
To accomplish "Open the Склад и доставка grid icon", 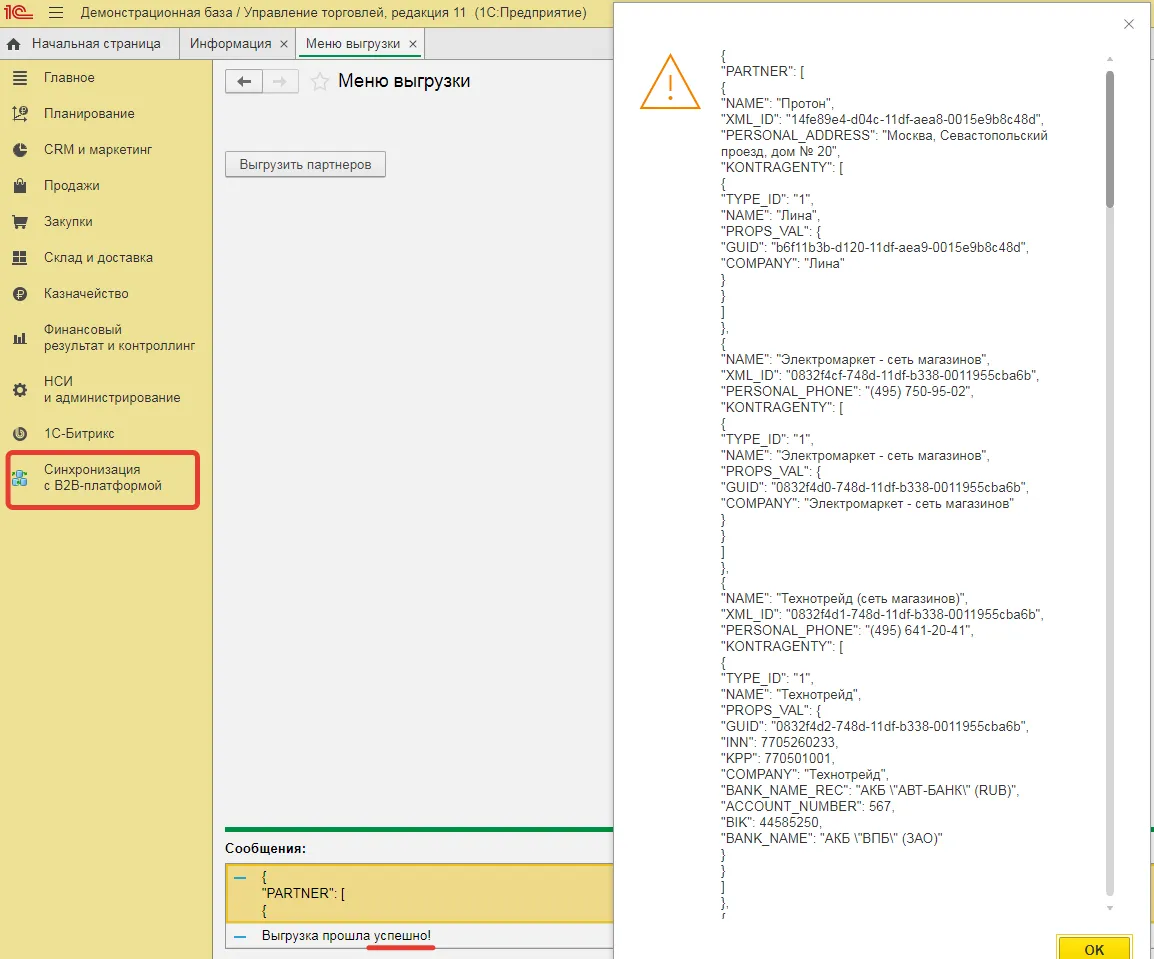I will point(20,258).
